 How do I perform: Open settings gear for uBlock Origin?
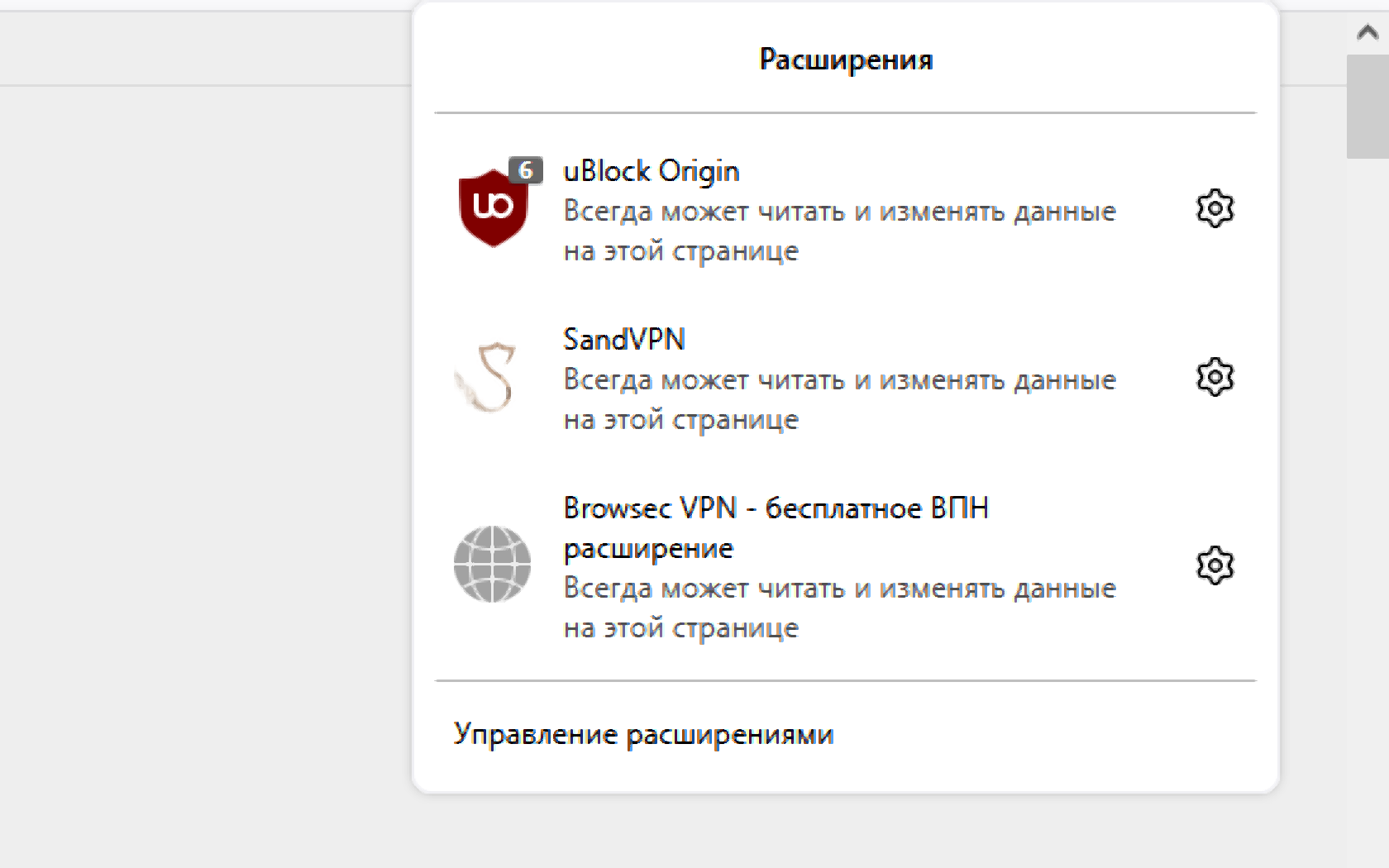[1215, 208]
